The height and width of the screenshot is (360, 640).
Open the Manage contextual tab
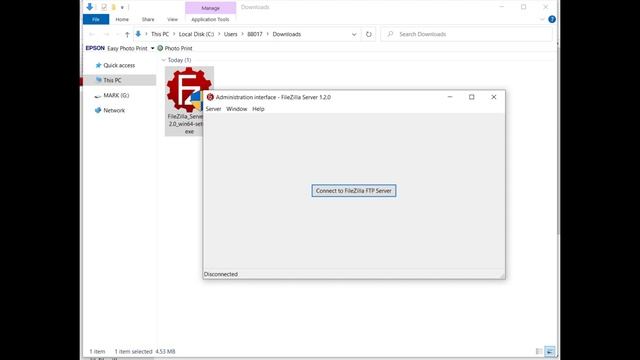point(210,8)
